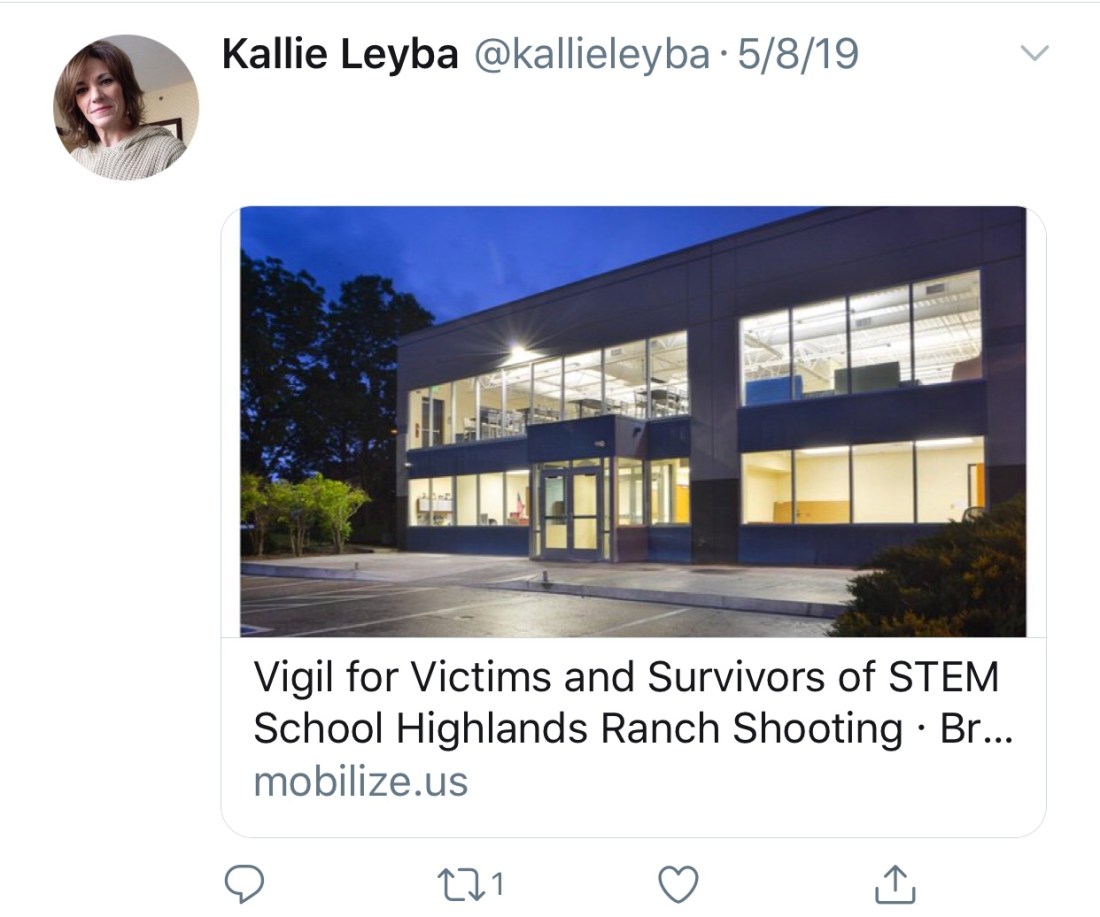The width and height of the screenshot is (1100, 917).
Task: Reply to Kallie Leyba's tweet
Action: (245, 884)
